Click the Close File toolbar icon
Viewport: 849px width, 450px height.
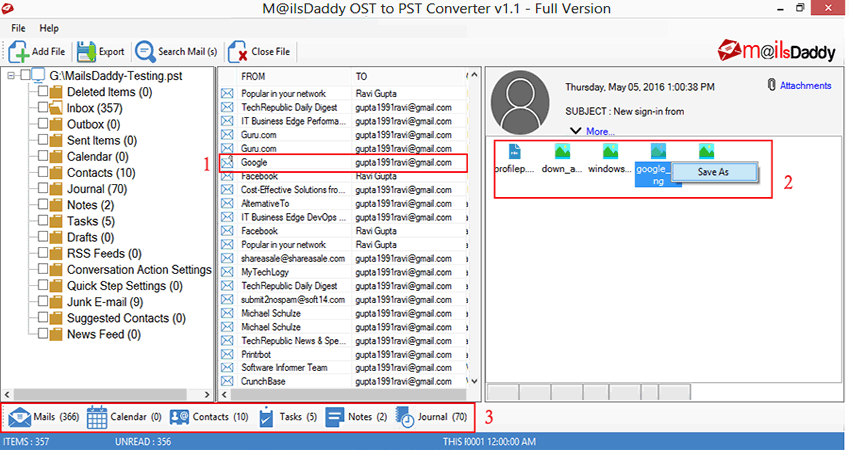238,52
